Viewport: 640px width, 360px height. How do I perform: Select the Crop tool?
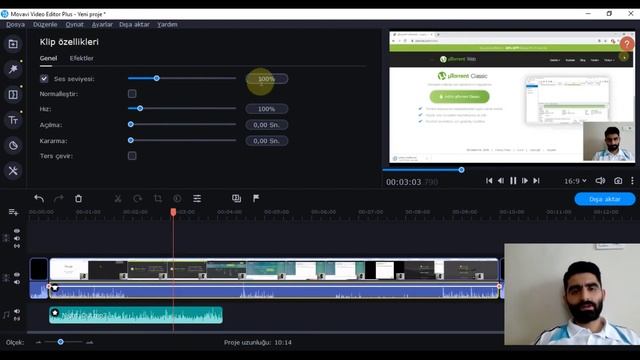(x=158, y=199)
